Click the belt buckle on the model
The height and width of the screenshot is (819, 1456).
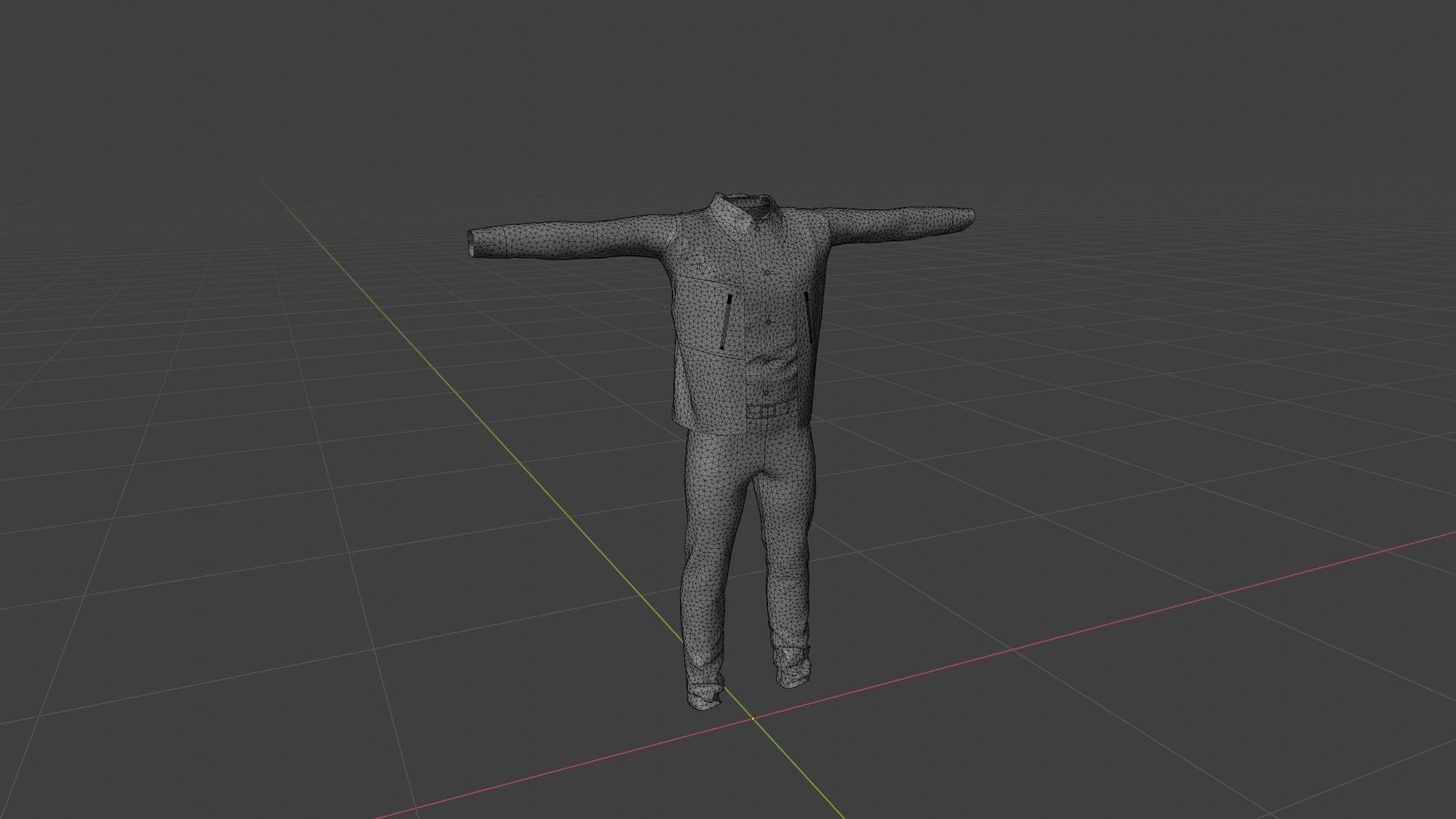point(767,411)
